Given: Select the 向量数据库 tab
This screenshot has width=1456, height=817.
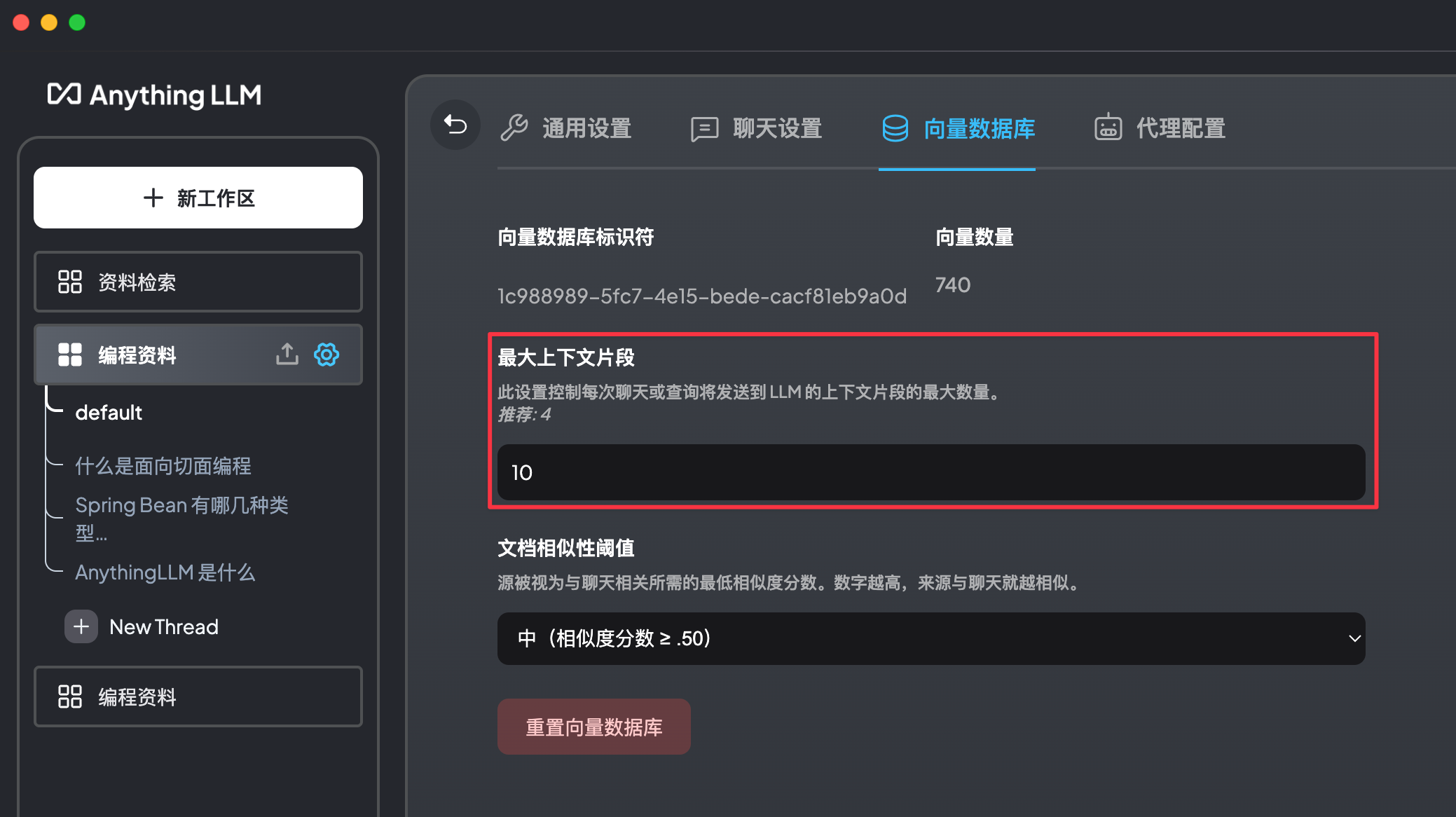Looking at the screenshot, I should coord(958,129).
